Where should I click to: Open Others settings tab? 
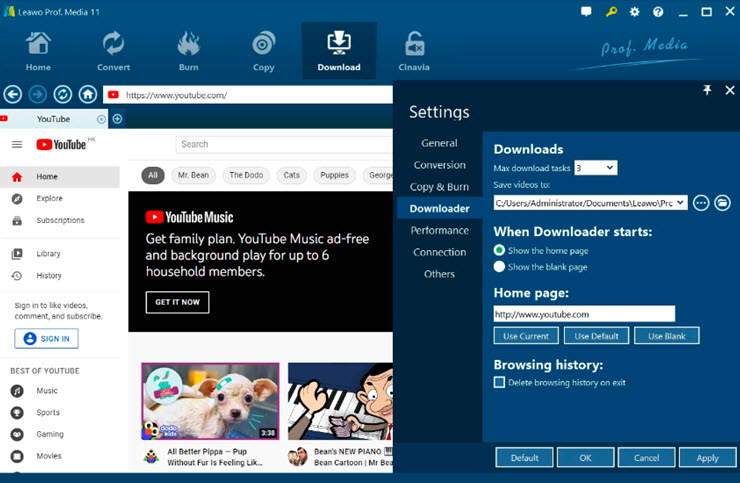coord(439,273)
